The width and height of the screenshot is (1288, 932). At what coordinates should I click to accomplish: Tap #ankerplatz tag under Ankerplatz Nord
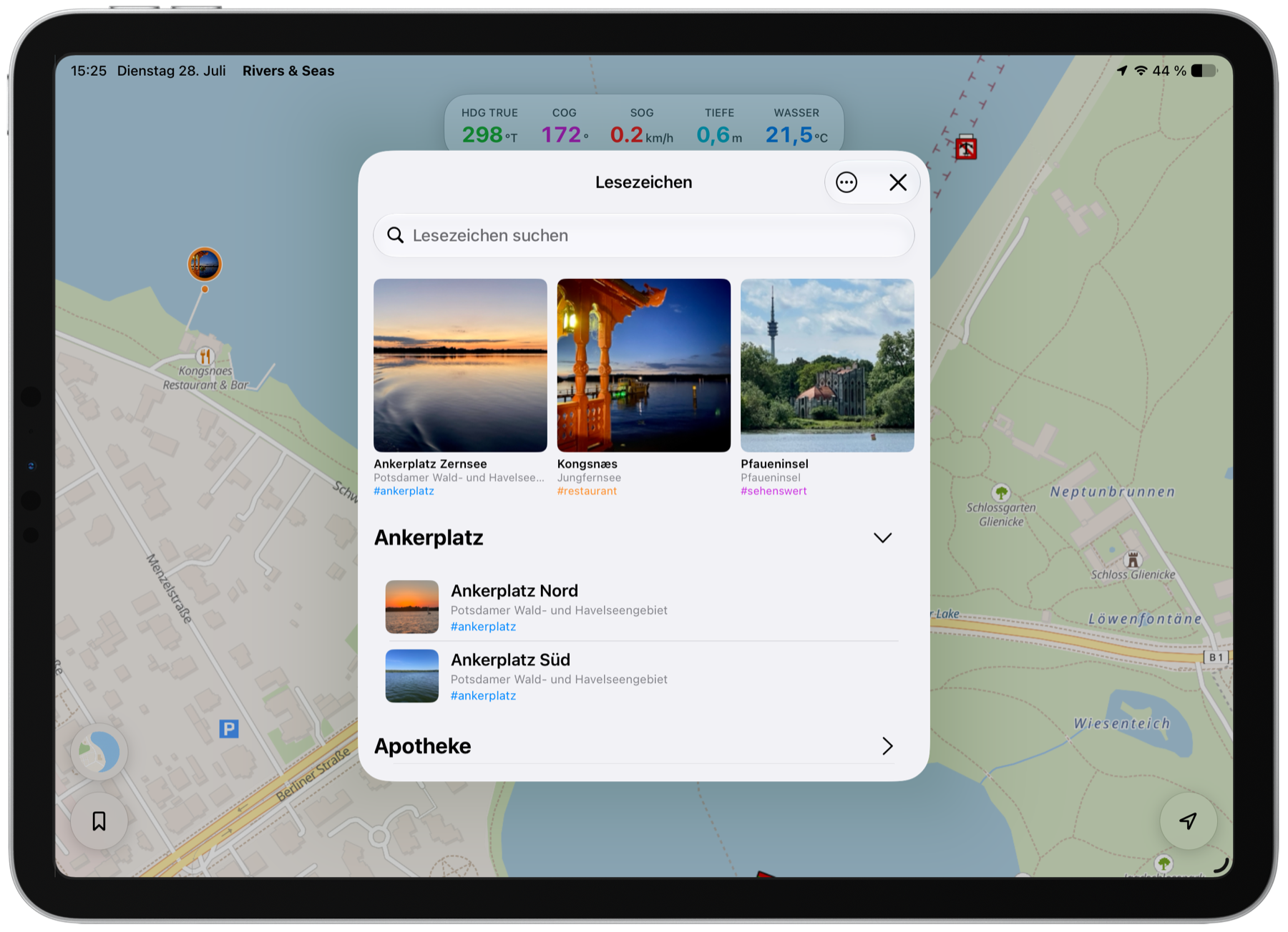[483, 627]
